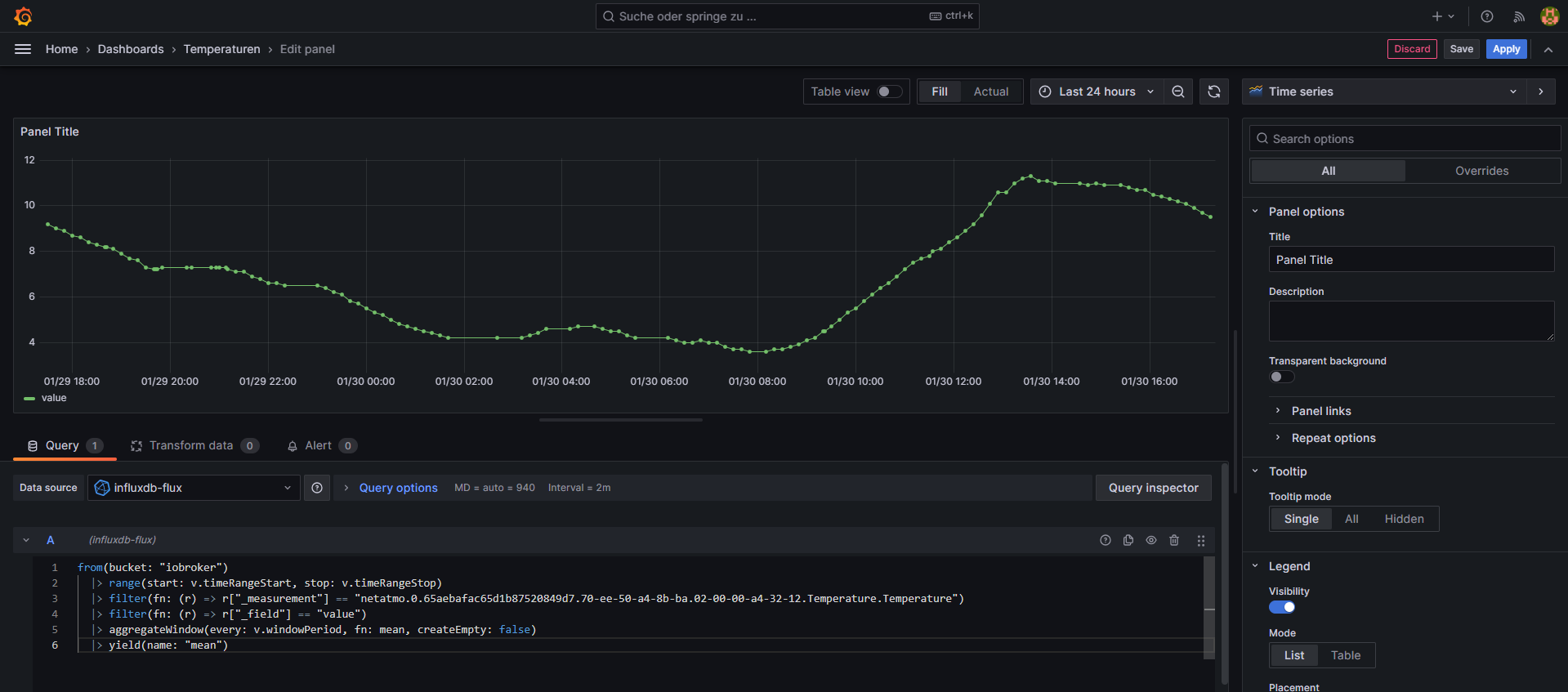
Task: Open the news RSS feed icon
Action: [x=1519, y=16]
